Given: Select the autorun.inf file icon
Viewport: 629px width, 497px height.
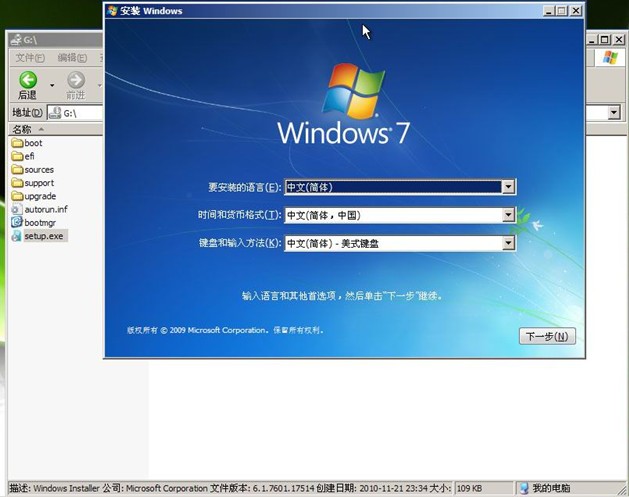Looking at the screenshot, I should click(x=17, y=209).
